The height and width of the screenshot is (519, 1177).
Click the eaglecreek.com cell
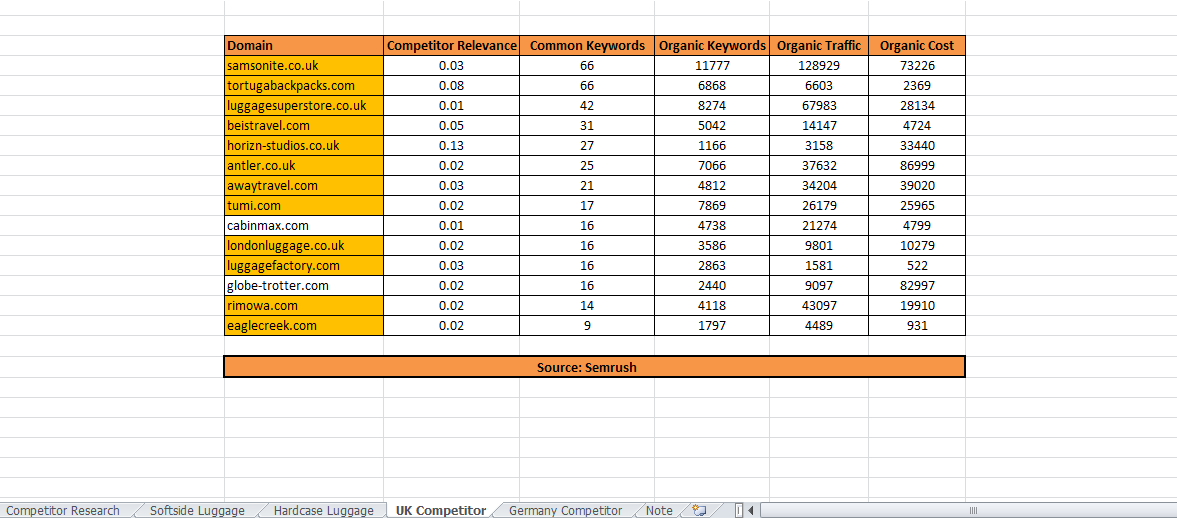(304, 325)
